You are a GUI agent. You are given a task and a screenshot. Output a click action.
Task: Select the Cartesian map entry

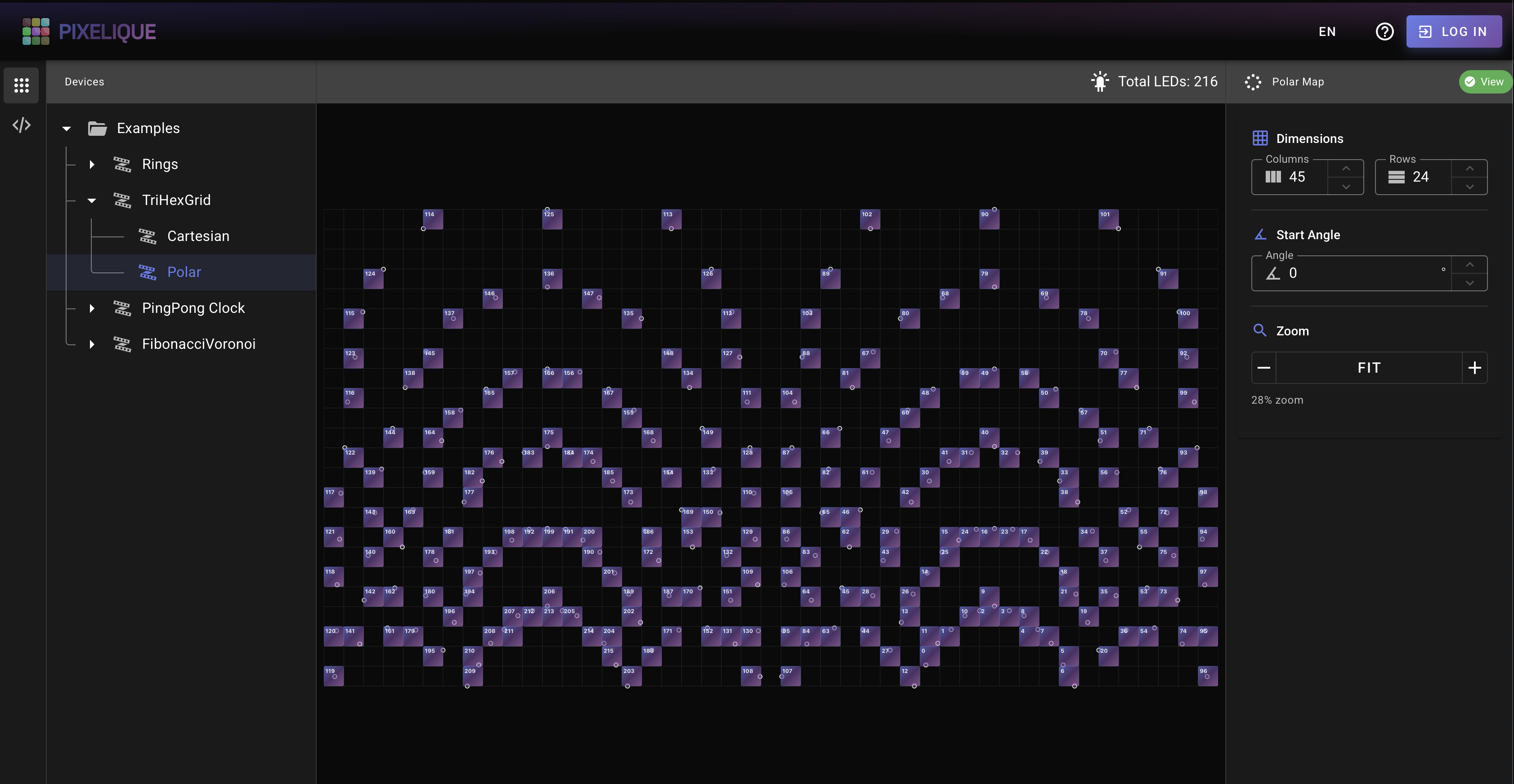[198, 236]
